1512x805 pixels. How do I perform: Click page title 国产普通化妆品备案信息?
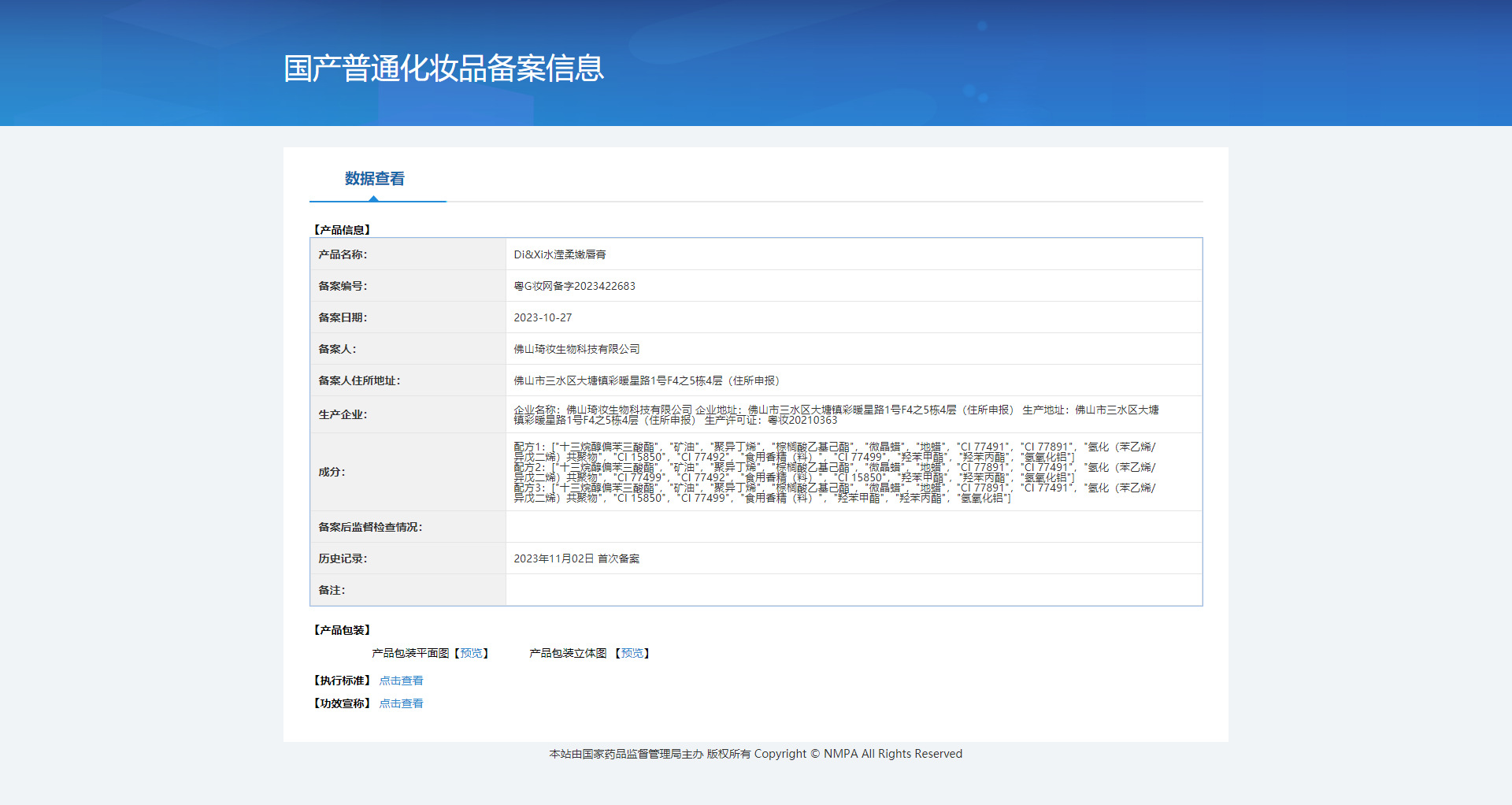(443, 69)
